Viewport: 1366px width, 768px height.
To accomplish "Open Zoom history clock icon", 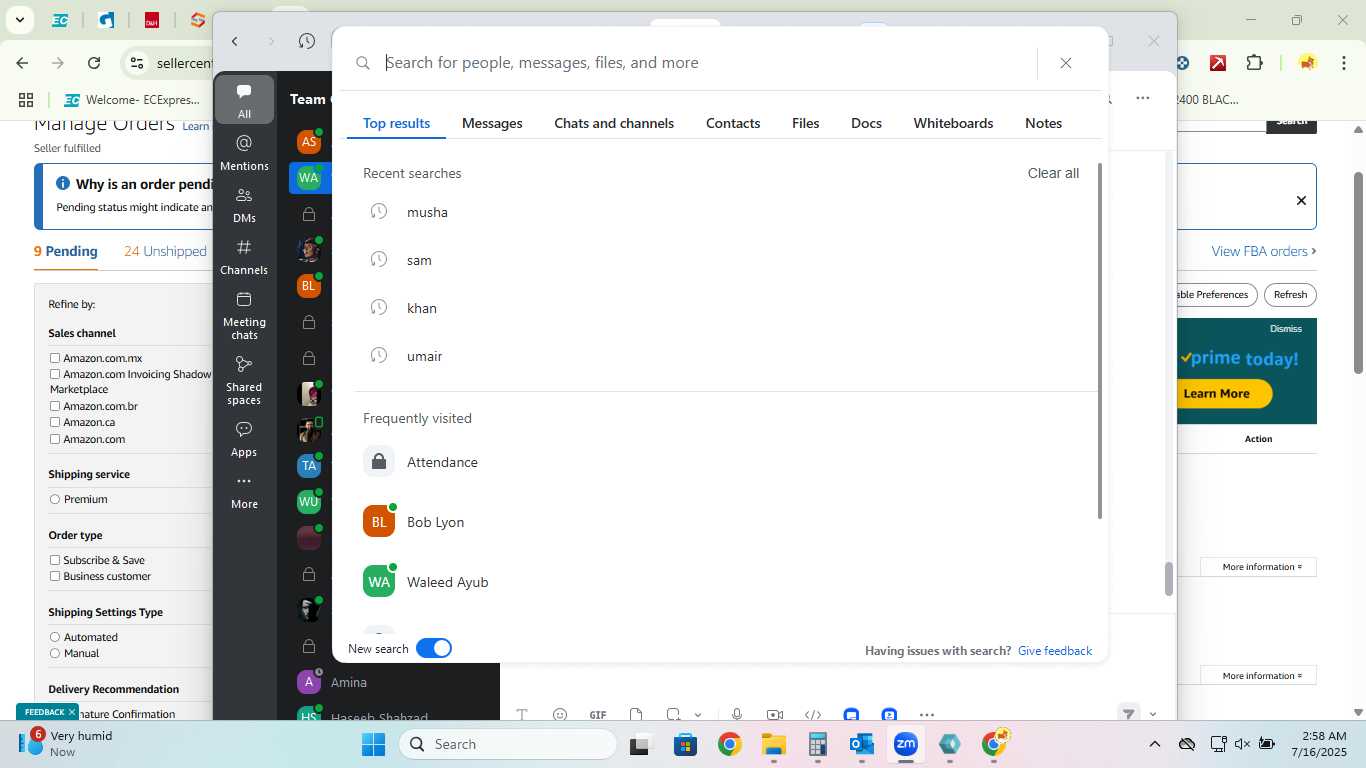I will point(307,41).
